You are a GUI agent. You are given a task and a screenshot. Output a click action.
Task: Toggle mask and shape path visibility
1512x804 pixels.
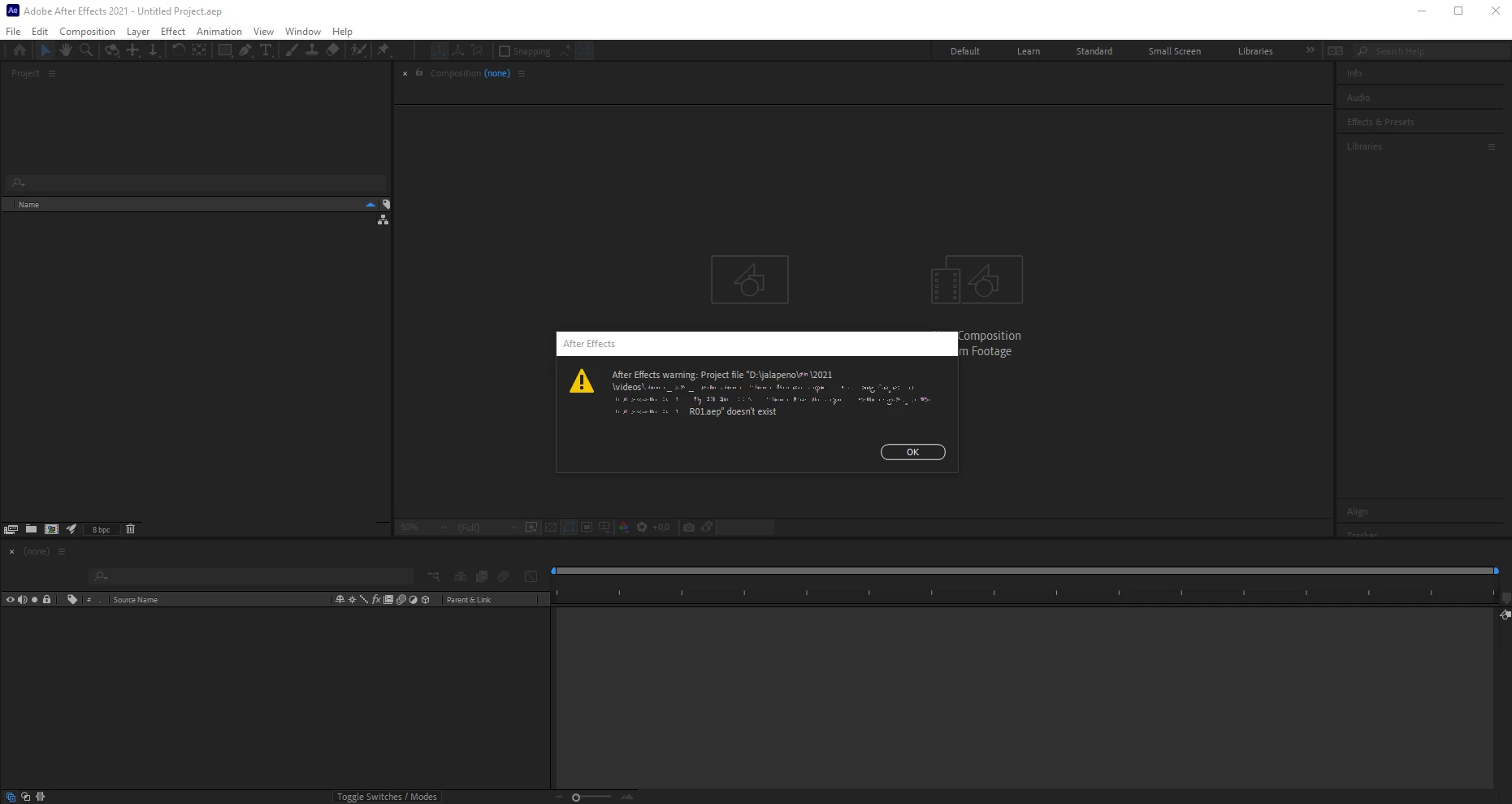569,528
